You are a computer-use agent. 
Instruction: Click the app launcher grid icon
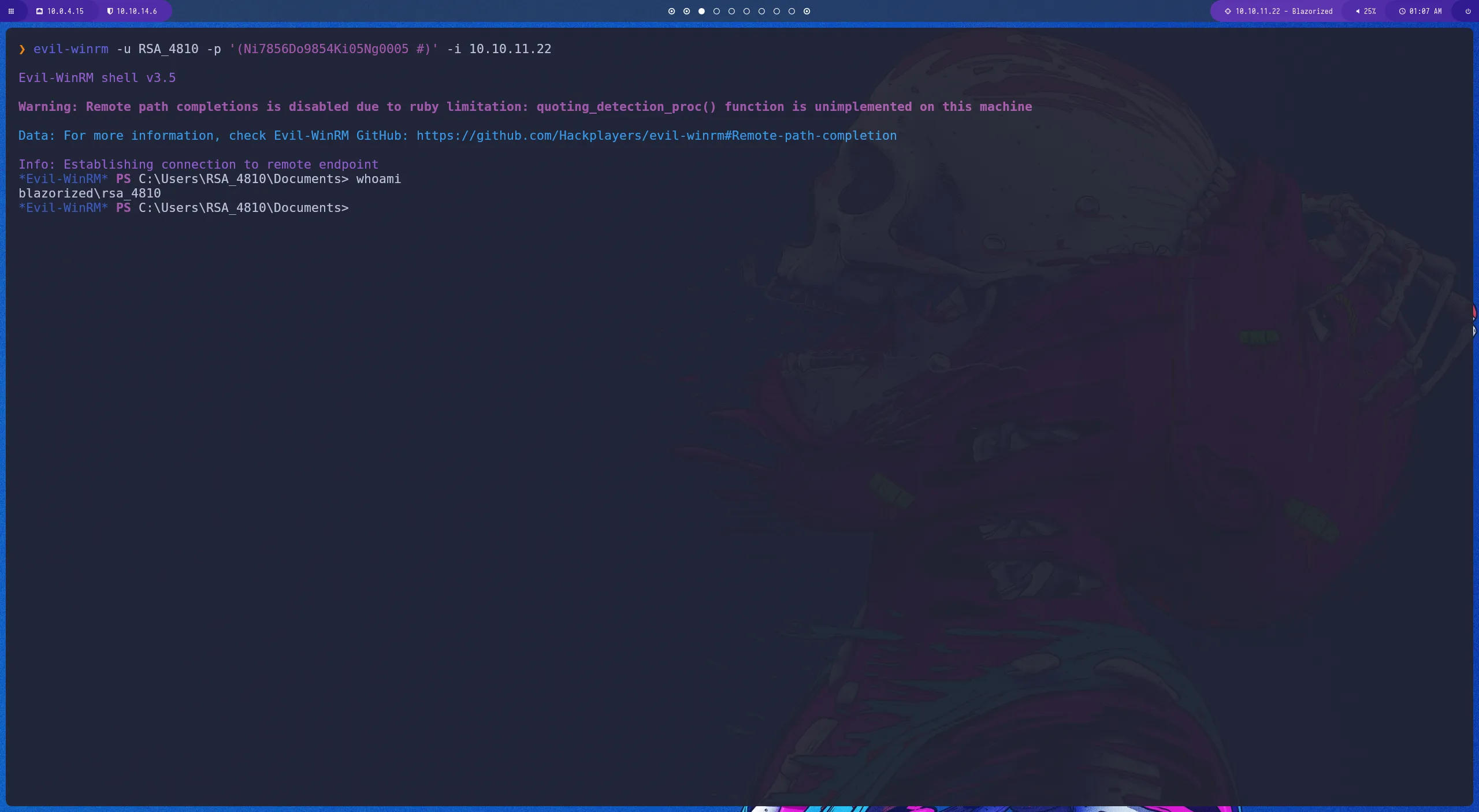[12, 11]
